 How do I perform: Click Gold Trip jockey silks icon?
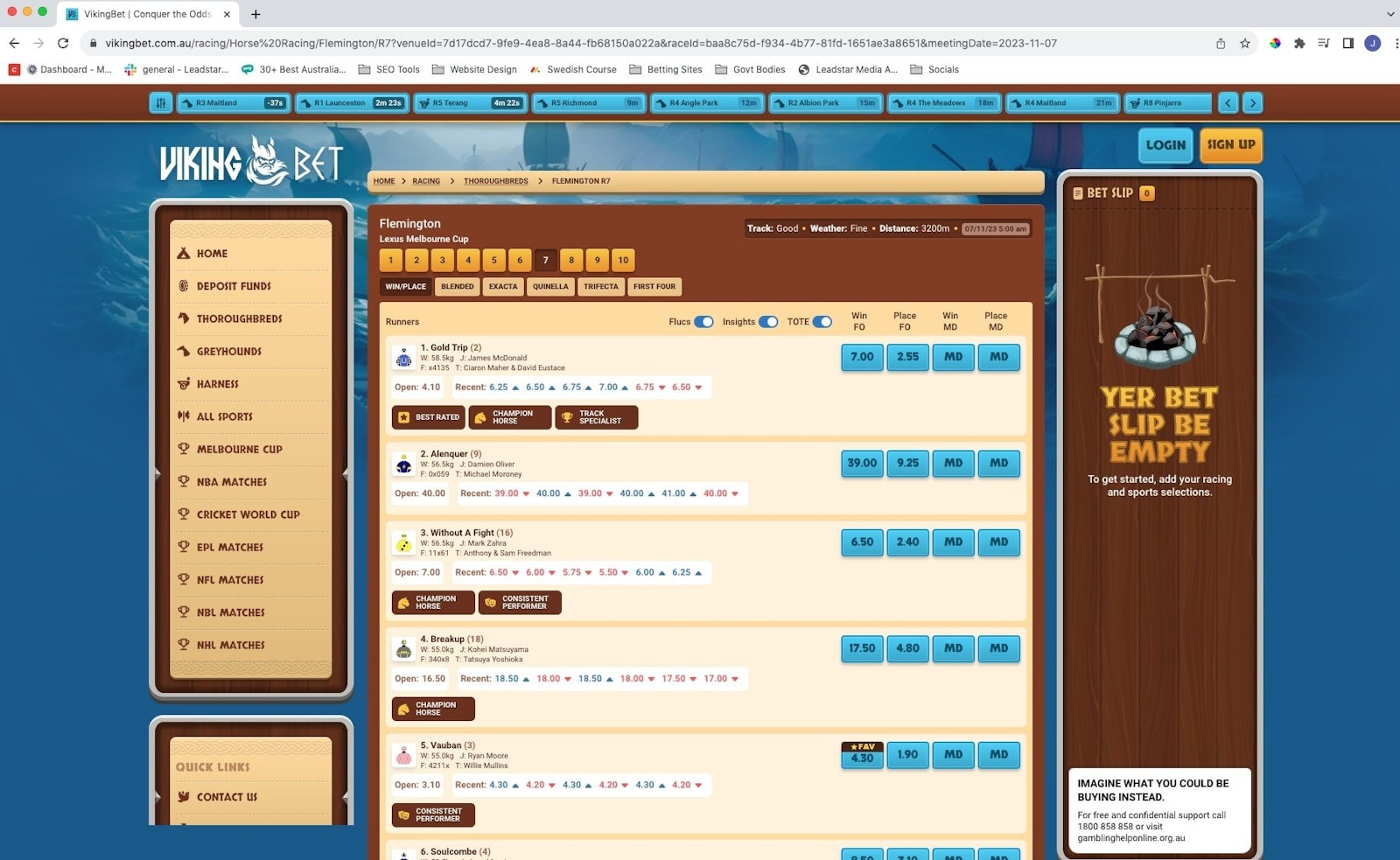[x=403, y=357]
